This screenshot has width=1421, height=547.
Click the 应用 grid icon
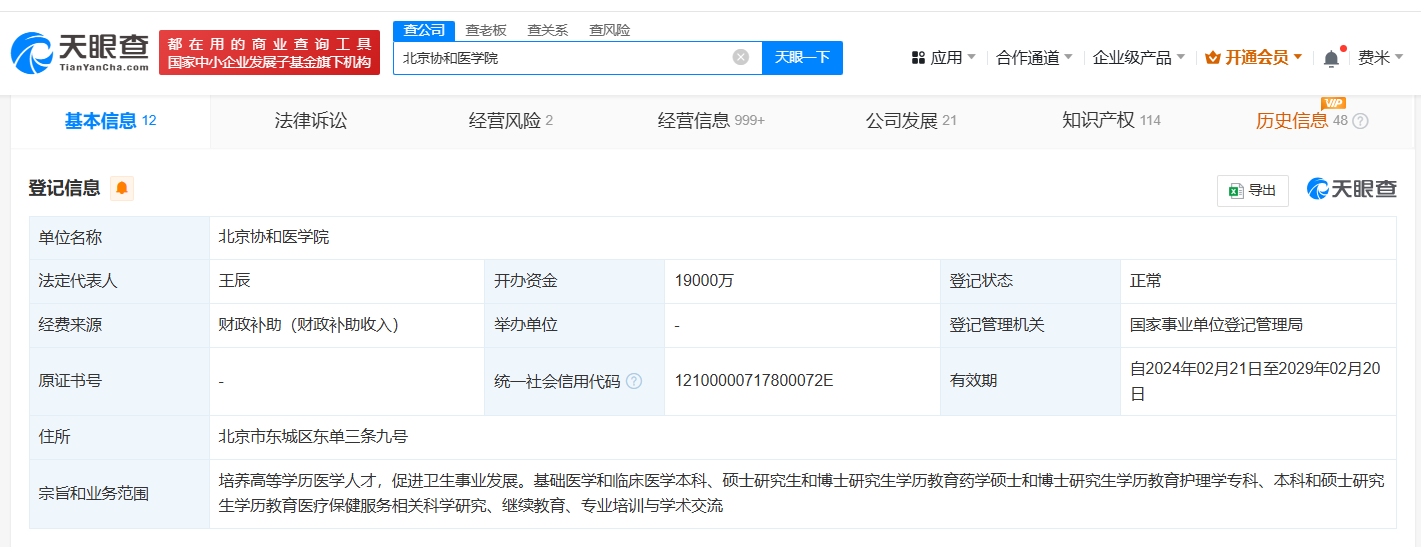coord(918,58)
